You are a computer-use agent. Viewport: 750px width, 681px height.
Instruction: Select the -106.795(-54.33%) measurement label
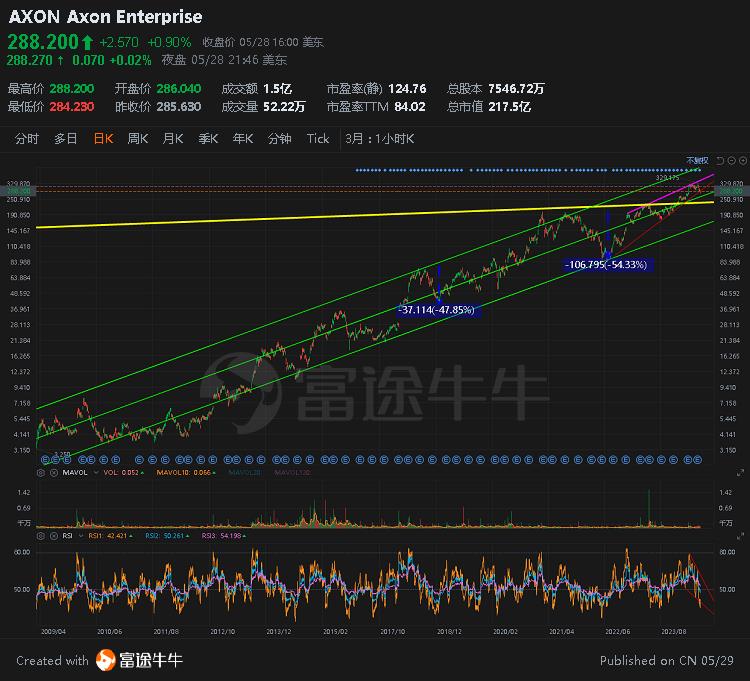(x=606, y=264)
